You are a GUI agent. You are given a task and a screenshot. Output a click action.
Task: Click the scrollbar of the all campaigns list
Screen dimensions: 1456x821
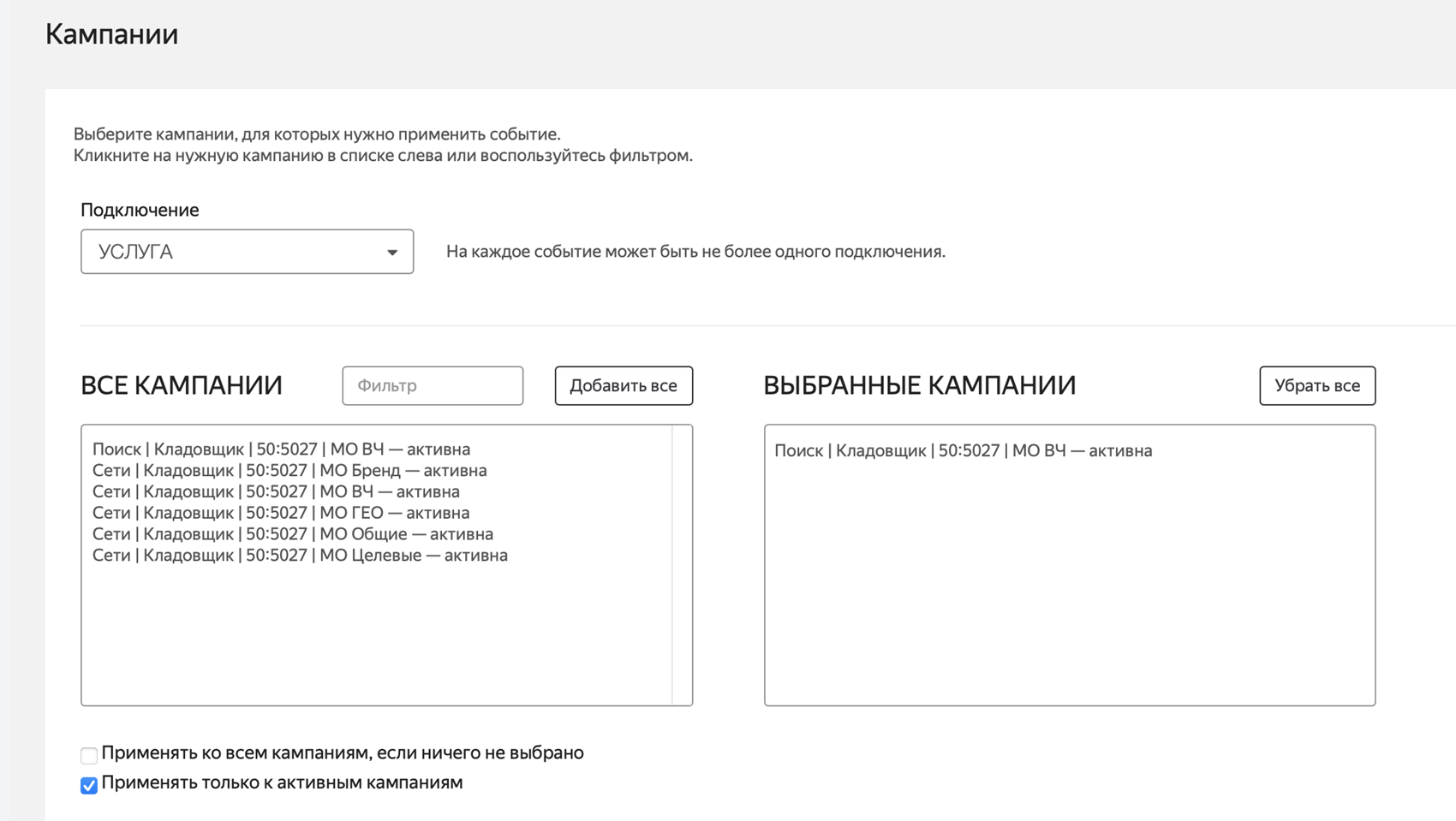pos(682,565)
